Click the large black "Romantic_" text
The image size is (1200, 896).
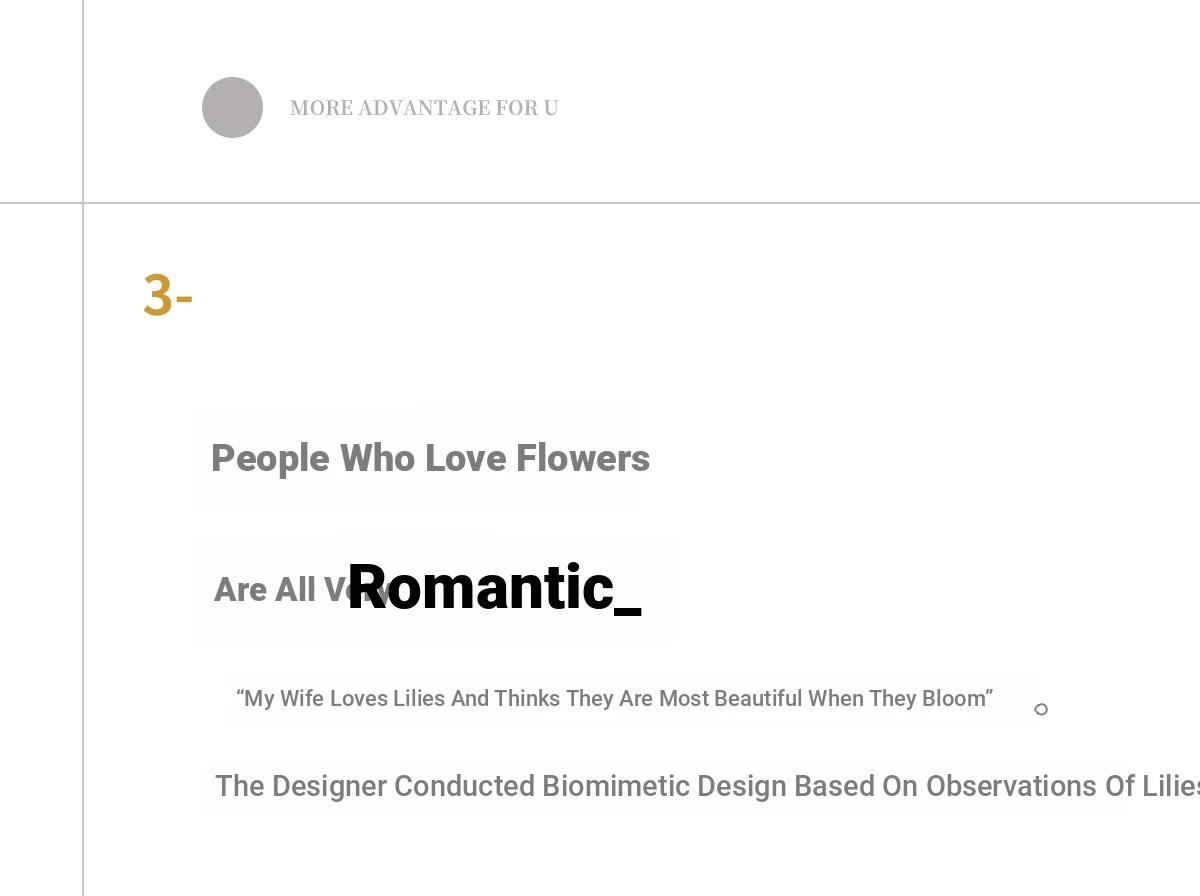pos(494,587)
